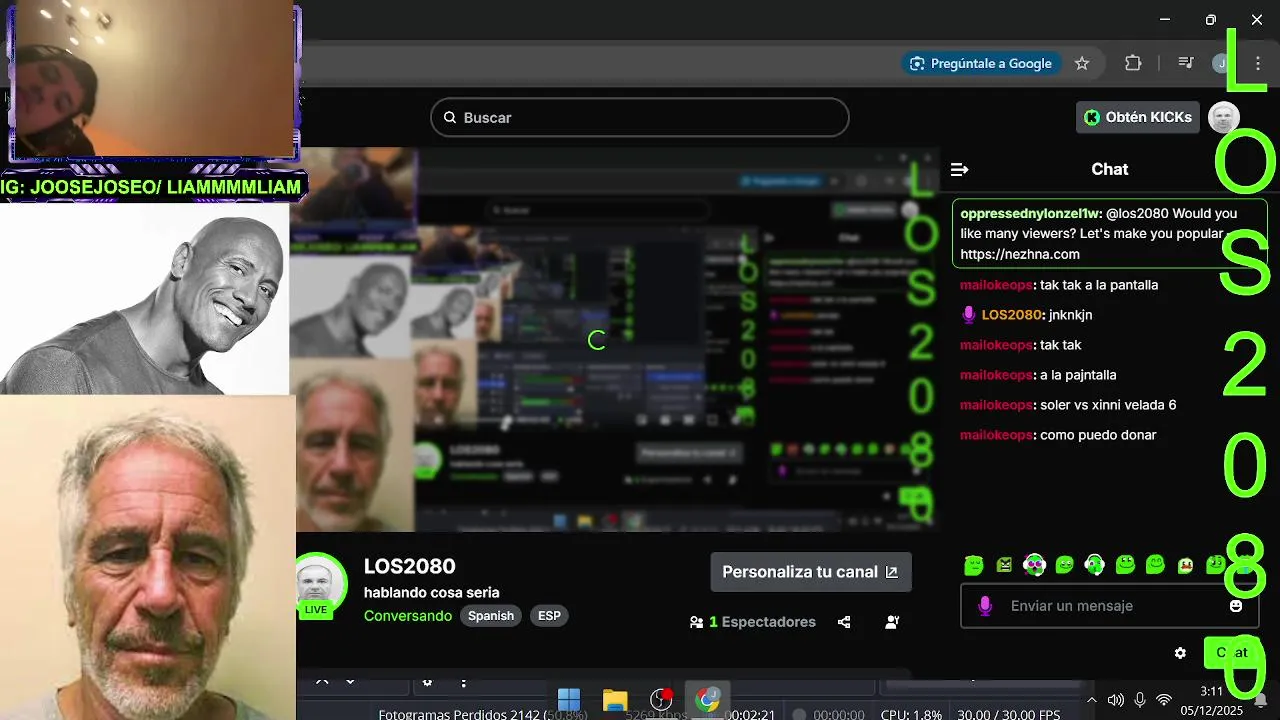Bookmark this page with the star icon
Screen dimensions: 1280x720
point(1082,63)
